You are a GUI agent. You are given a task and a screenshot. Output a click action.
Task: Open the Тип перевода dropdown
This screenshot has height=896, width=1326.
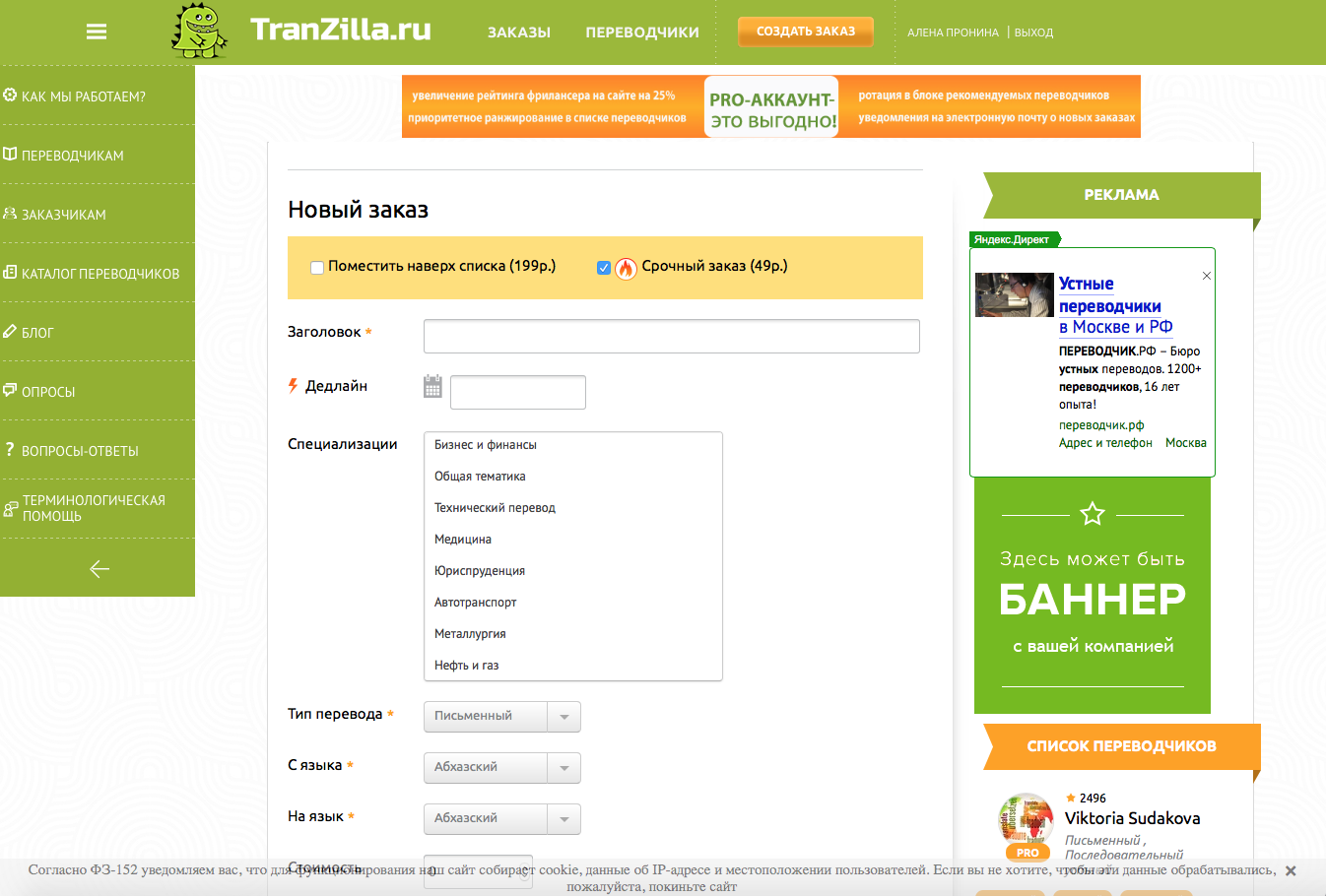(564, 716)
